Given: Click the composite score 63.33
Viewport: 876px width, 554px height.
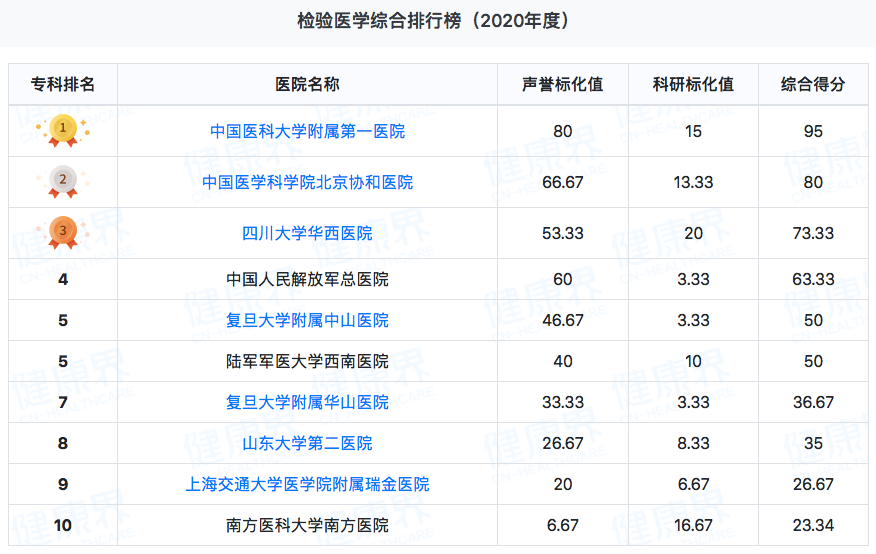Looking at the screenshot, I should tap(813, 279).
